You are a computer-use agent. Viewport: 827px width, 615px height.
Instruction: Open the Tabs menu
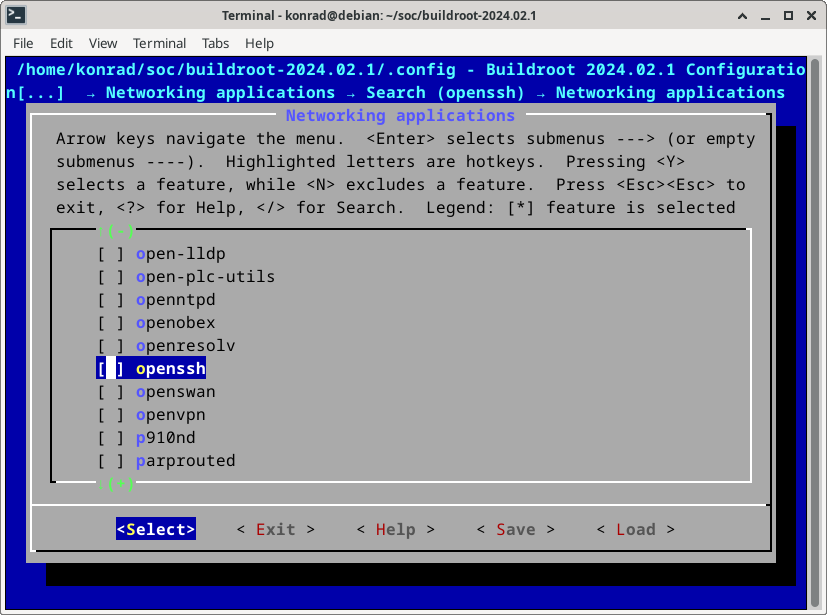coord(215,43)
